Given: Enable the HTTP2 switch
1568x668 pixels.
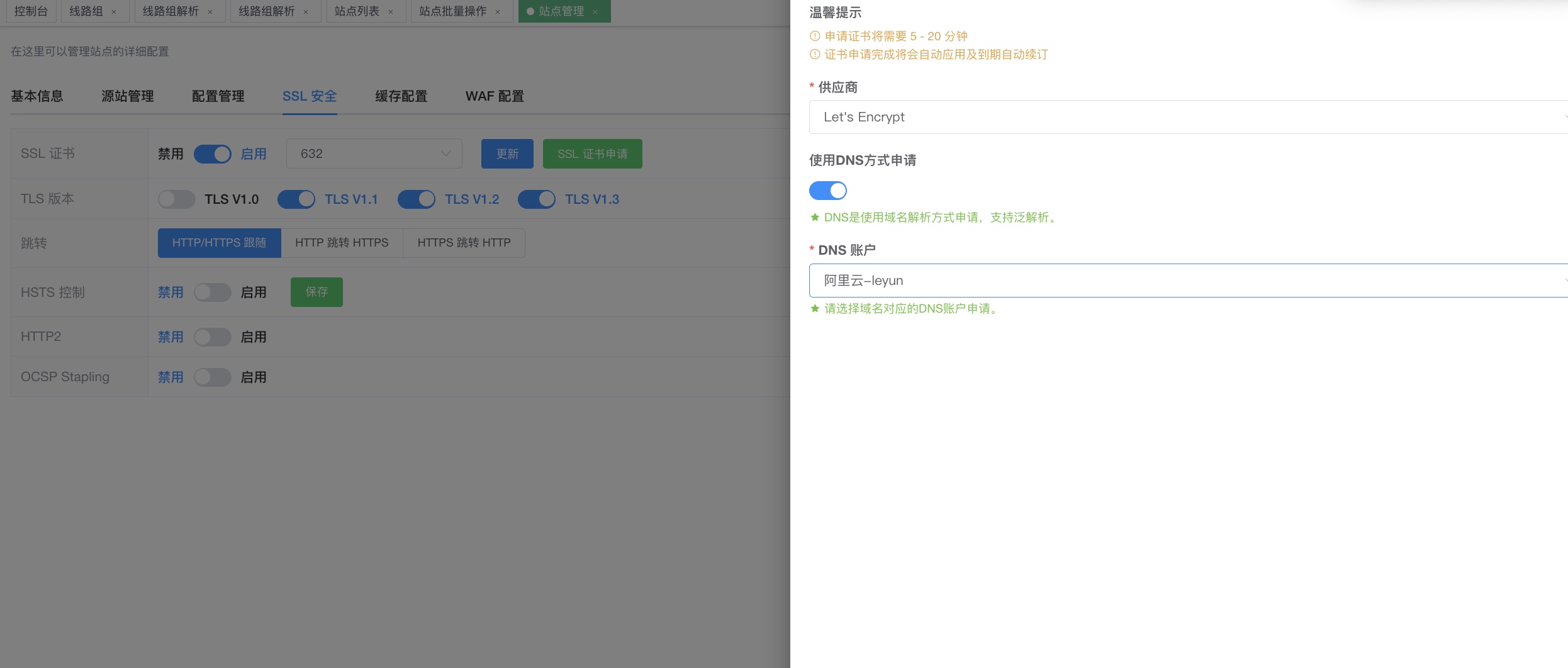Looking at the screenshot, I should tap(213, 337).
